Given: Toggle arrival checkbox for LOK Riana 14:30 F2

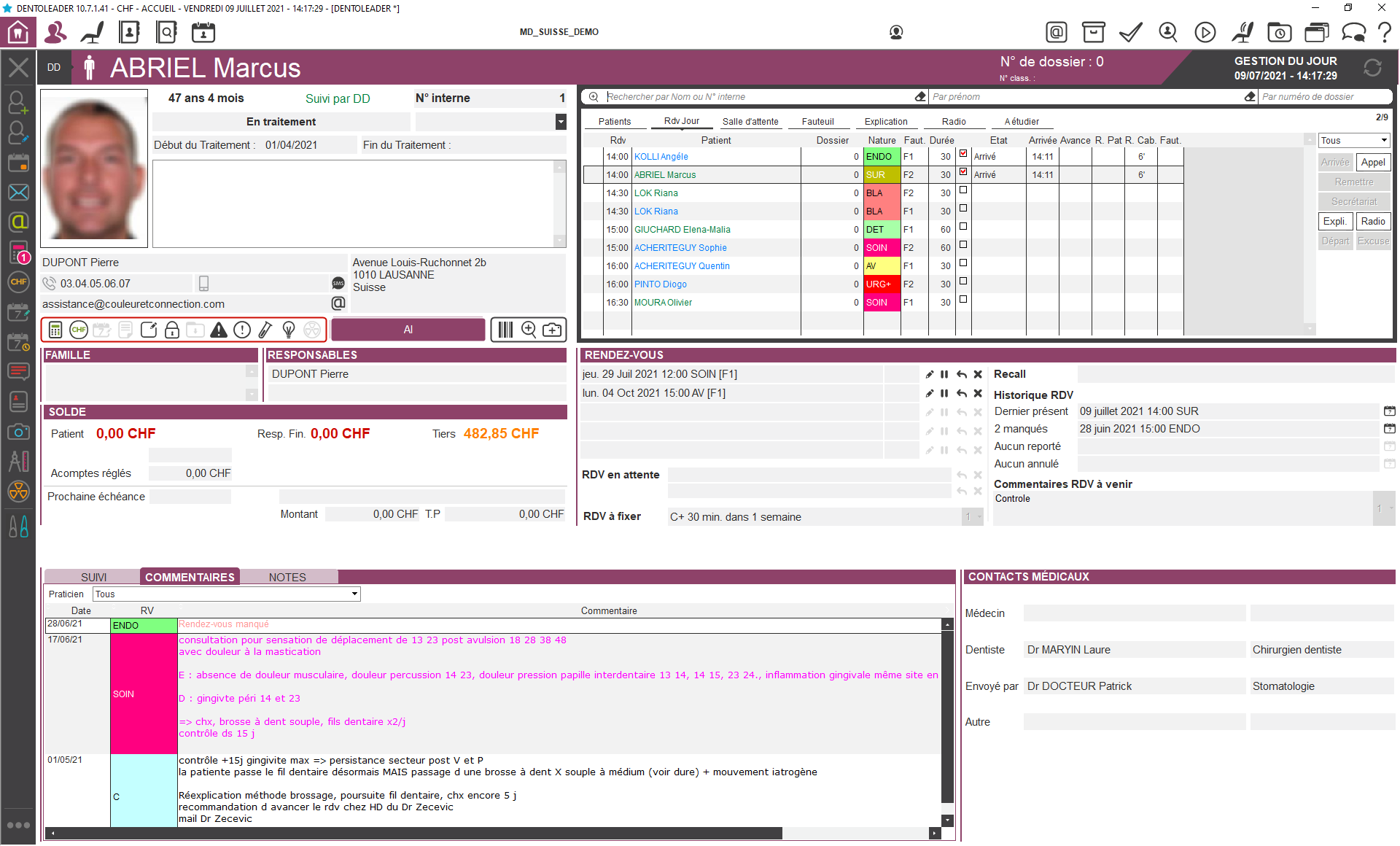Looking at the screenshot, I should click(963, 190).
